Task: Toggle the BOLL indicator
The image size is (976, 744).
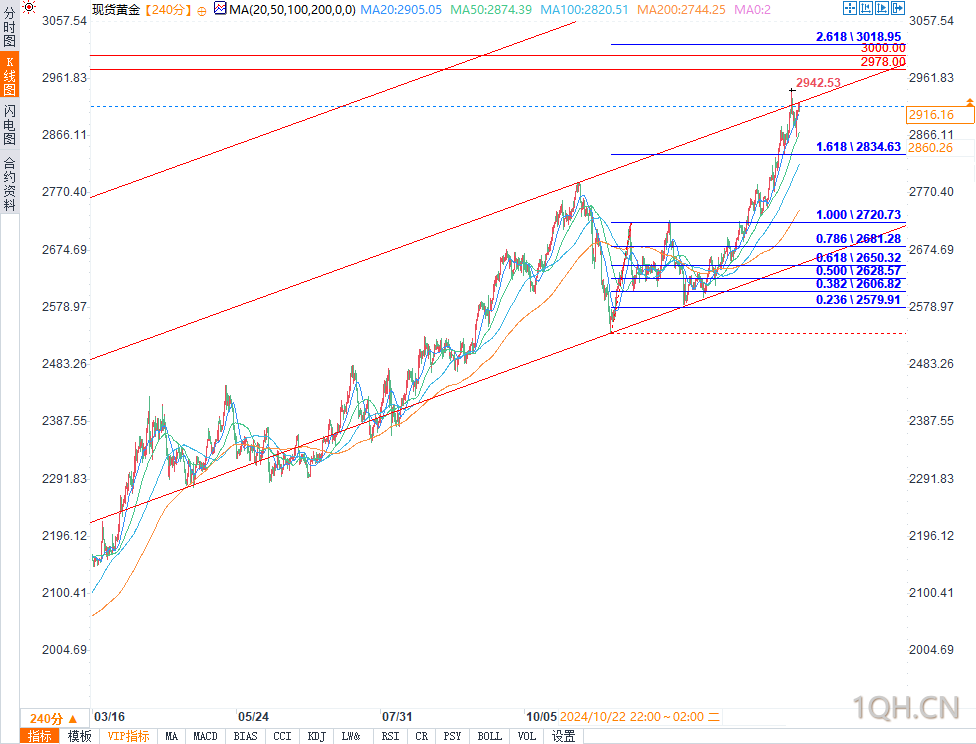Action: [489, 737]
